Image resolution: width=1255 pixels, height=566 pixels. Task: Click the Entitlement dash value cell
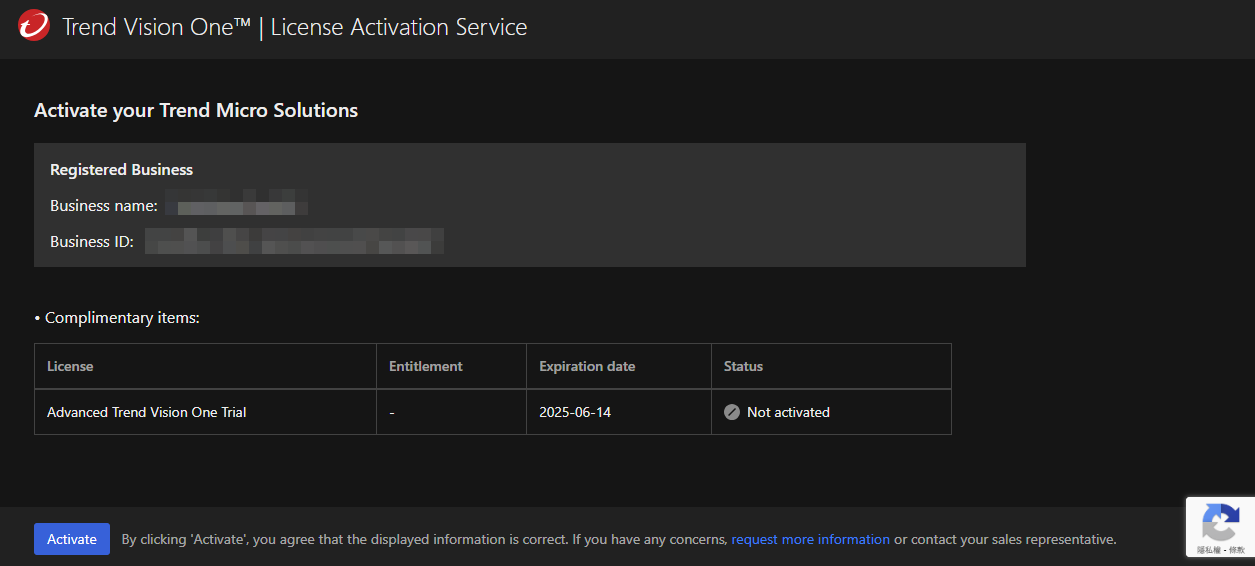tap(392, 412)
